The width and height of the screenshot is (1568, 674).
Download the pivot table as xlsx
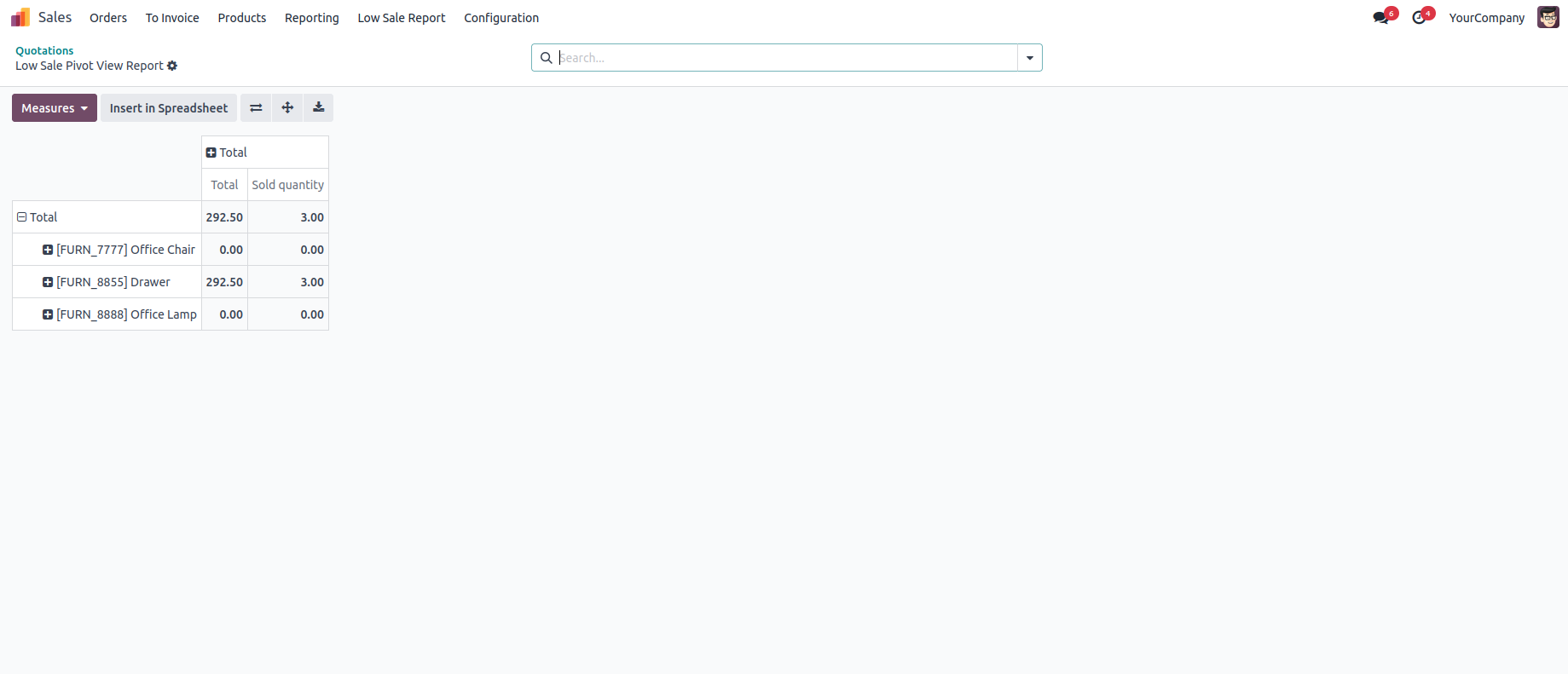coord(318,108)
